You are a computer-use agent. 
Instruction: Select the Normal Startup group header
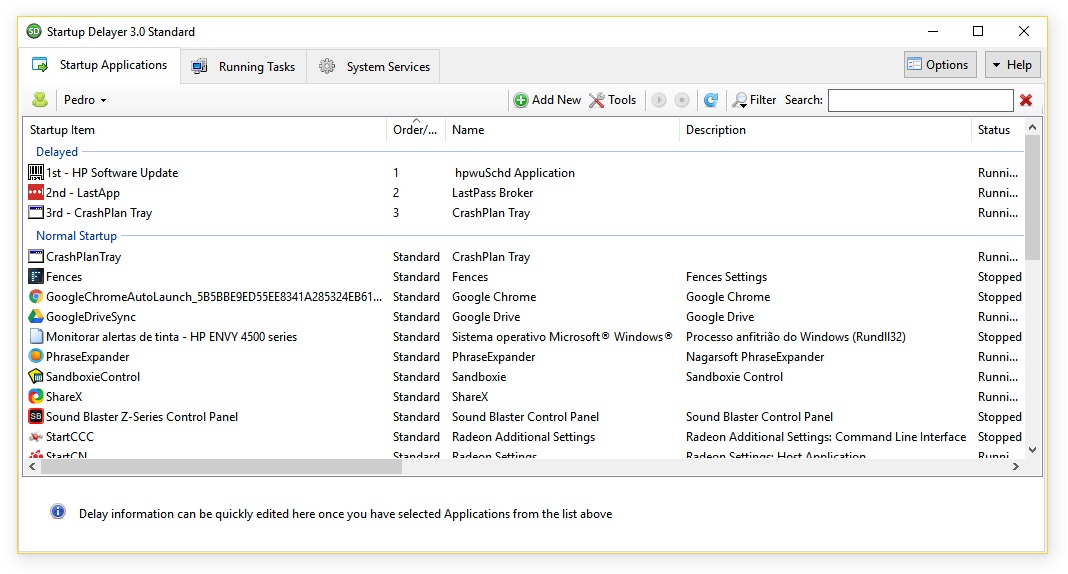[76, 236]
